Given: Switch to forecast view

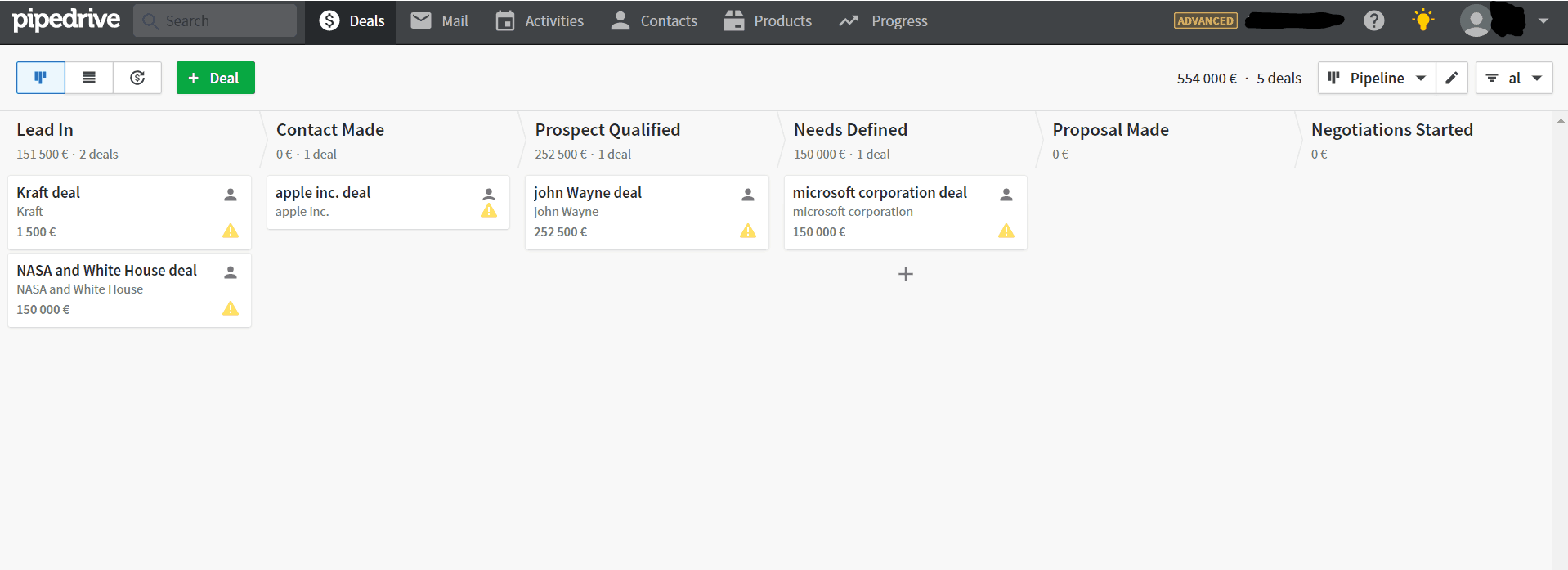Looking at the screenshot, I should 137,78.
